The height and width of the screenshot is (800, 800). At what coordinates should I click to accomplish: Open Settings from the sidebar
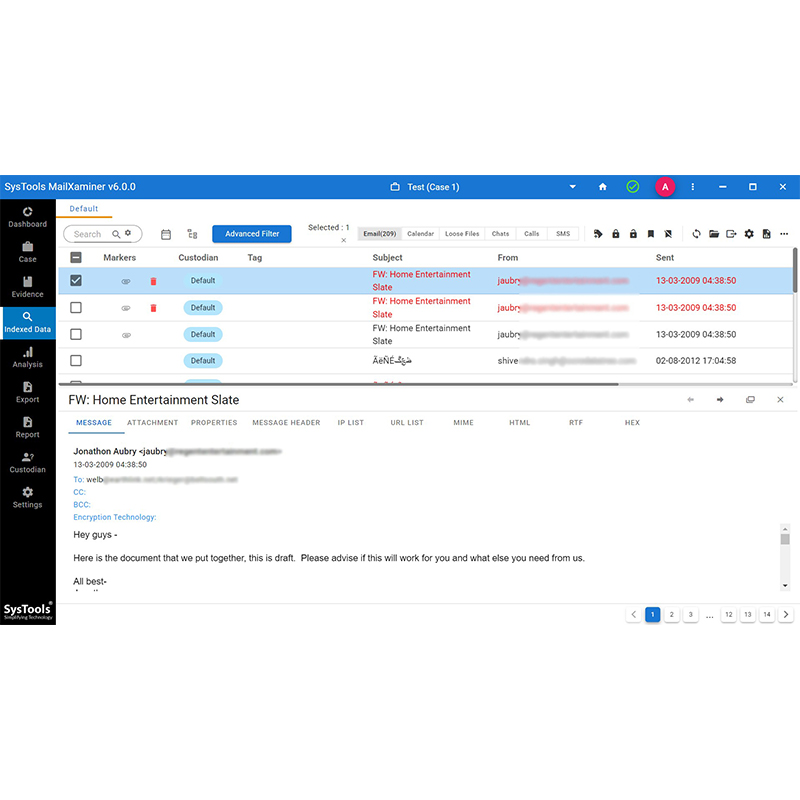pyautogui.click(x=28, y=498)
